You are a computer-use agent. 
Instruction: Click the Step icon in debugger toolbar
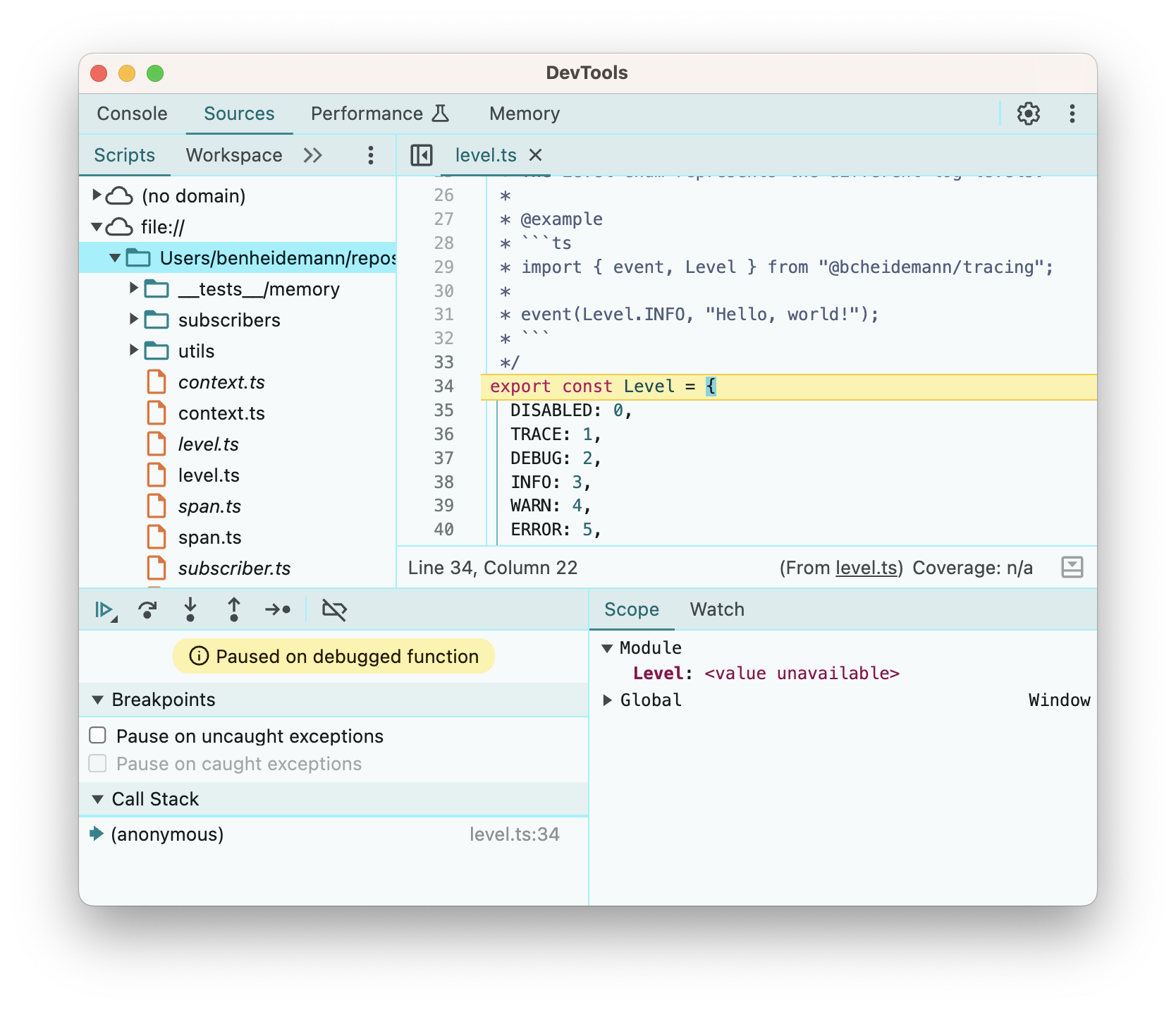click(278, 610)
